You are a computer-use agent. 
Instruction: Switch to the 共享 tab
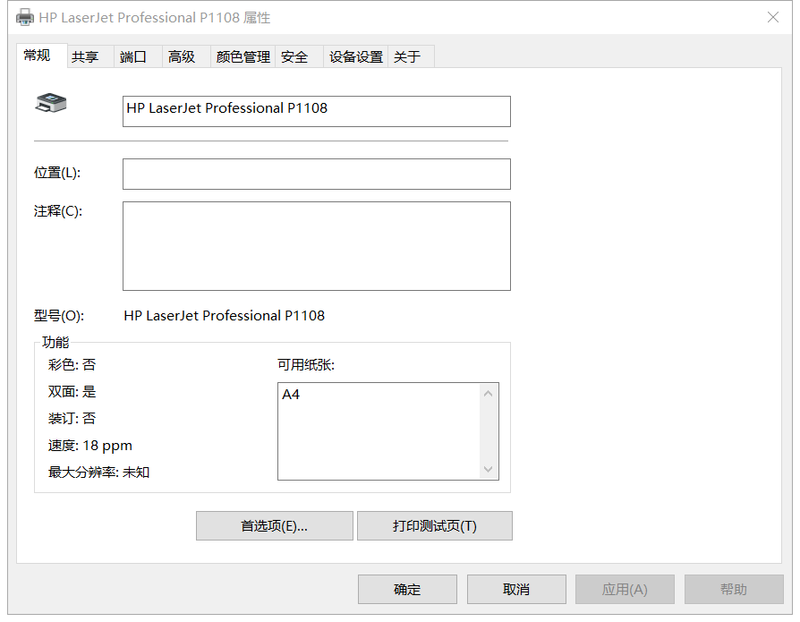(85, 58)
